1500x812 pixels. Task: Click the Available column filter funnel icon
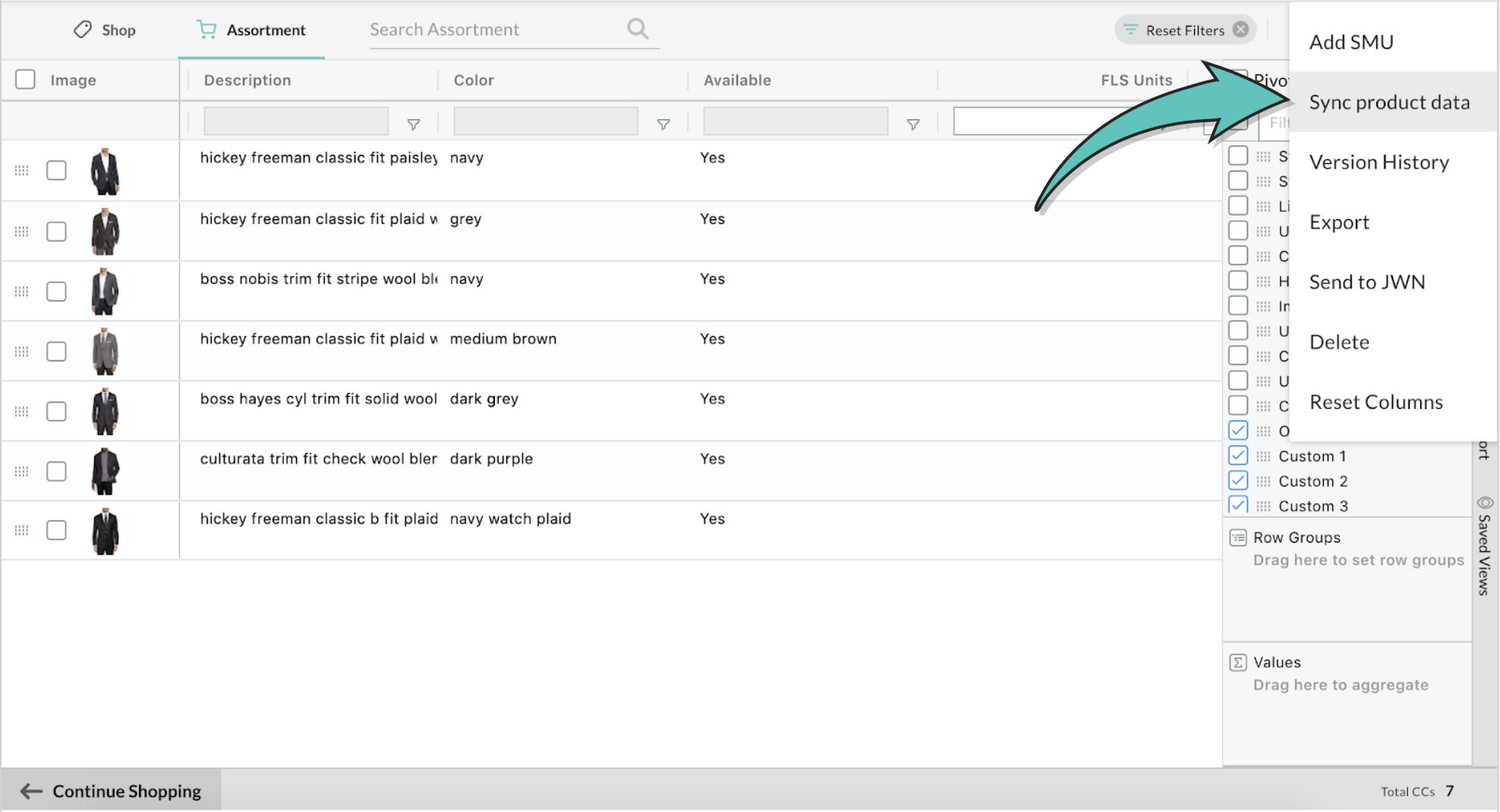(913, 124)
